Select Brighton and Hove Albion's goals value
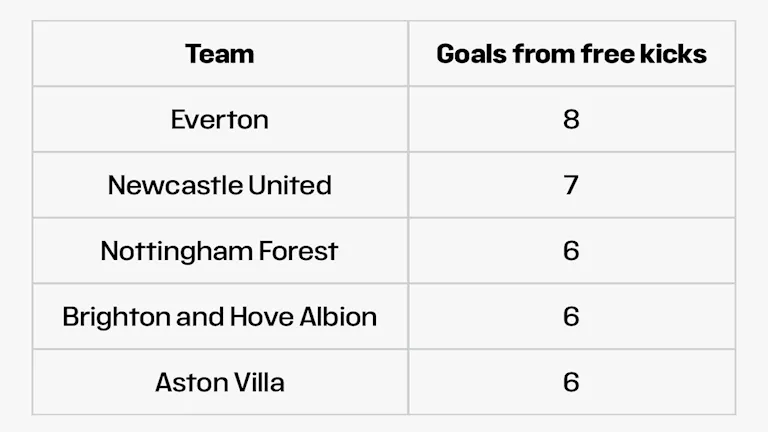The height and width of the screenshot is (432, 768). point(571,317)
